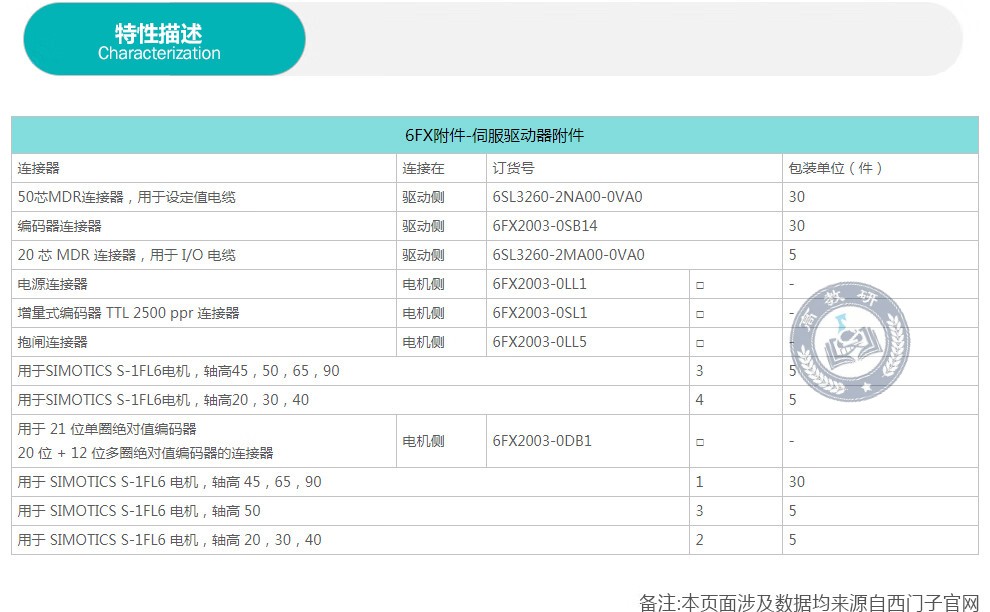Screen dimensions: 990x612
Task: Click the 特性描述 Characterization header badge
Action: (164, 39)
